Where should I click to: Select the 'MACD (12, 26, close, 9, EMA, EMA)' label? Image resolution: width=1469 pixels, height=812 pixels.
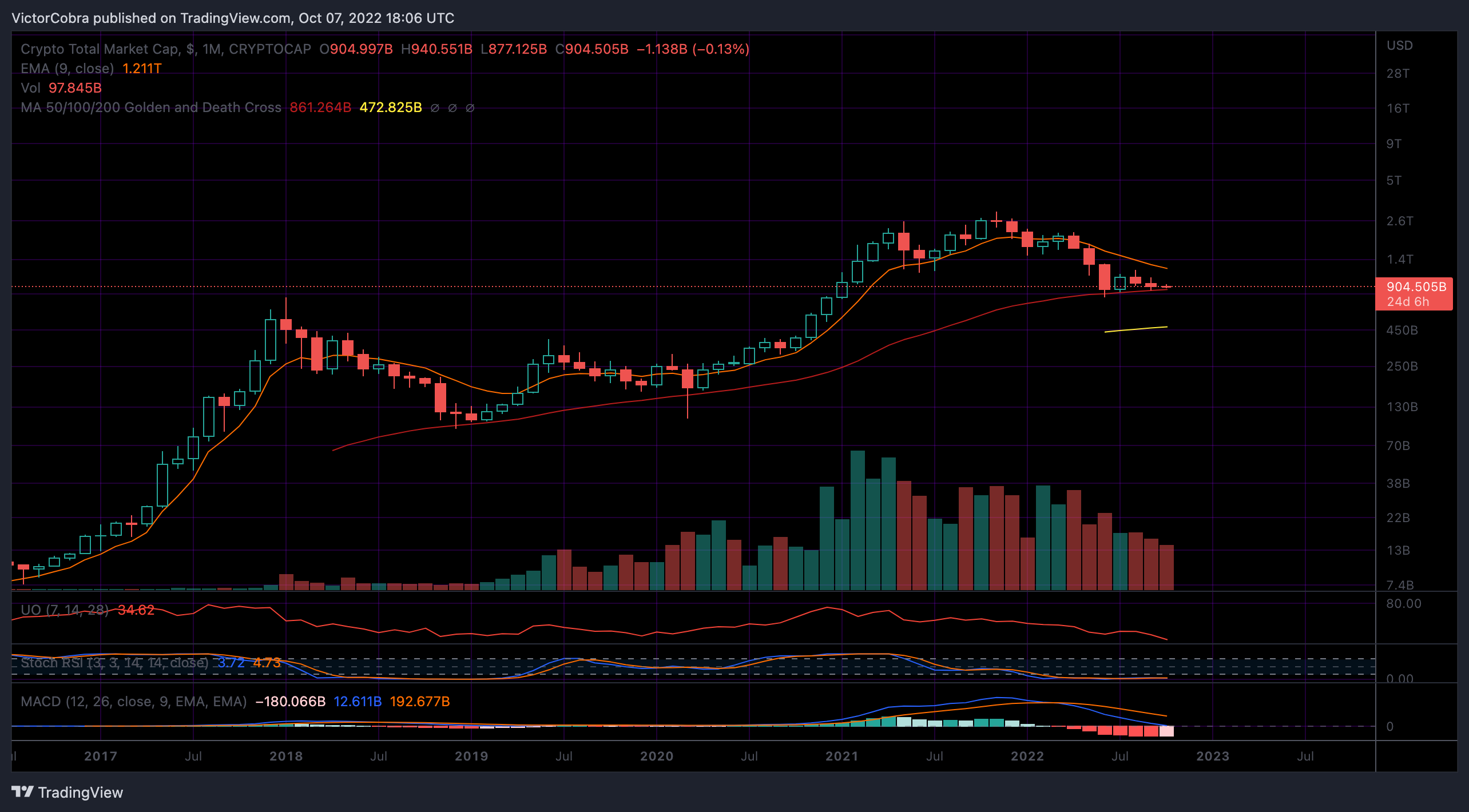click(133, 702)
